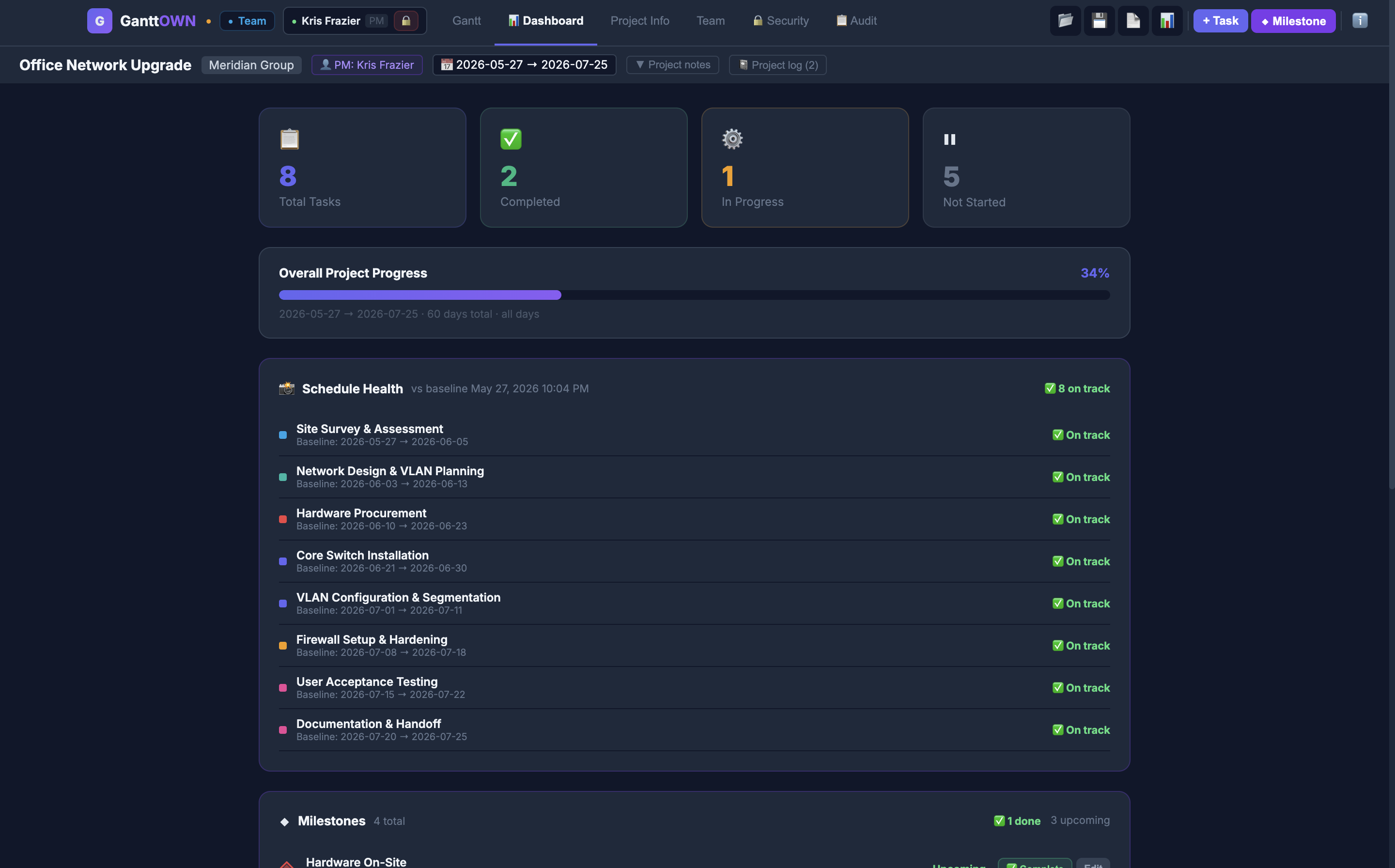Click the VLAN Configuration & Segmentation task name

[399, 598]
